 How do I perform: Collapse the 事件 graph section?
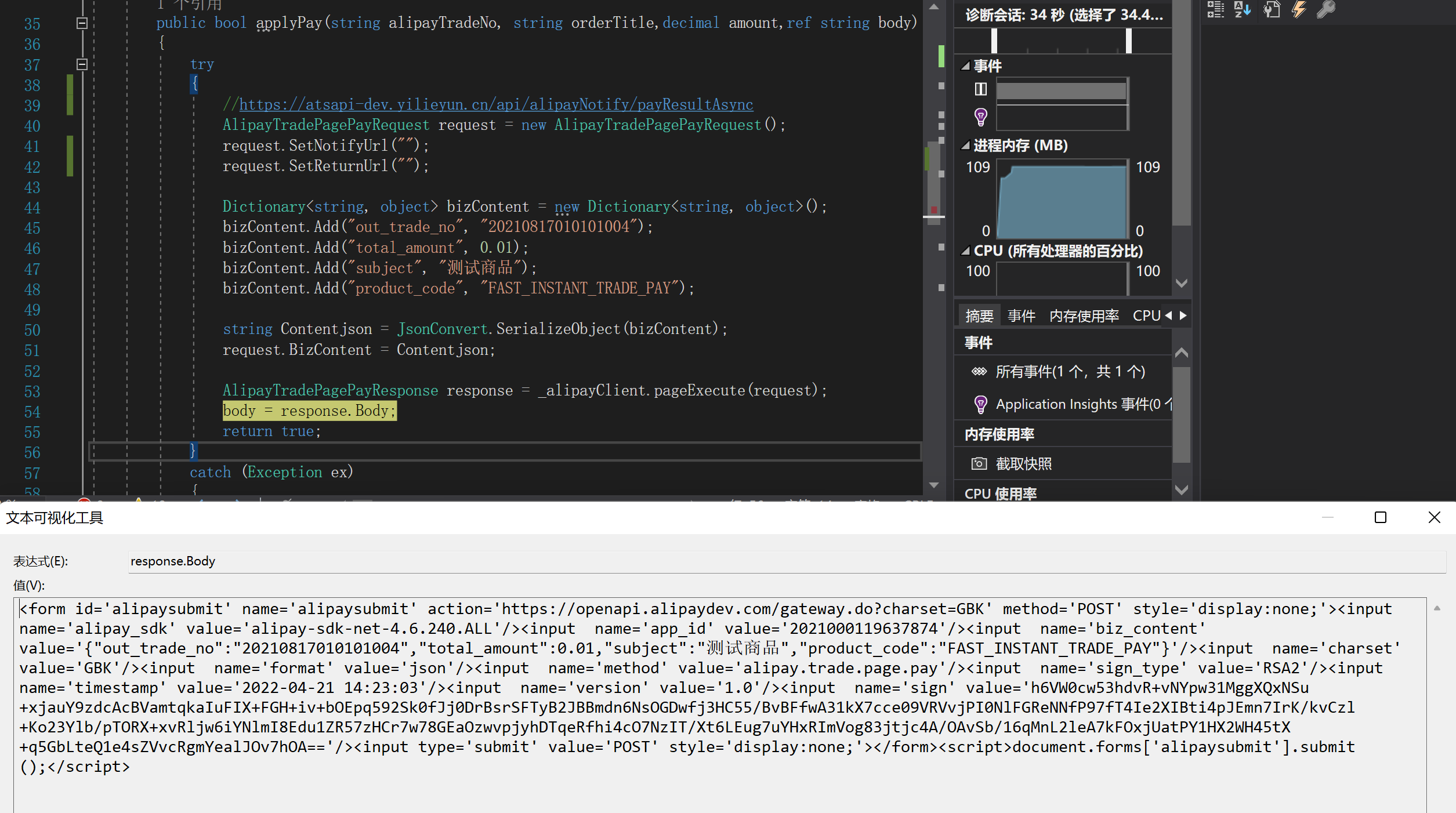tap(965, 66)
